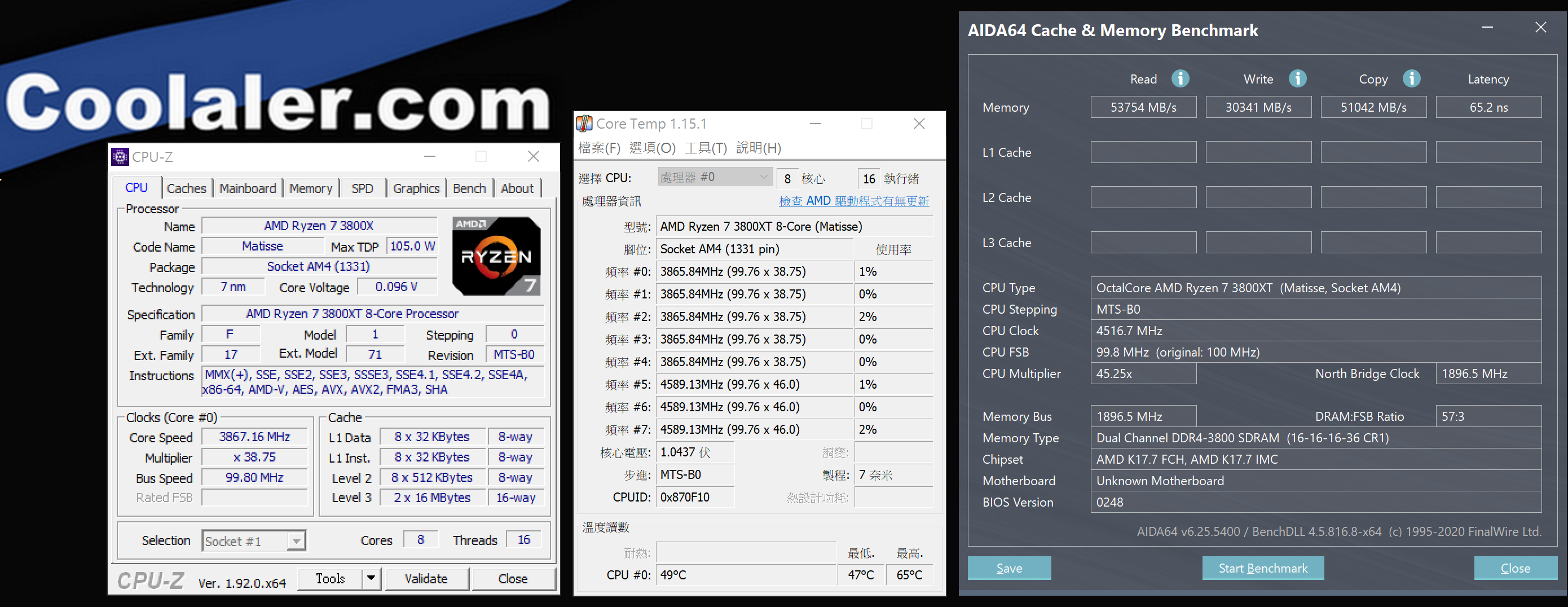Click the CPU-Z title bar icon

click(x=120, y=156)
